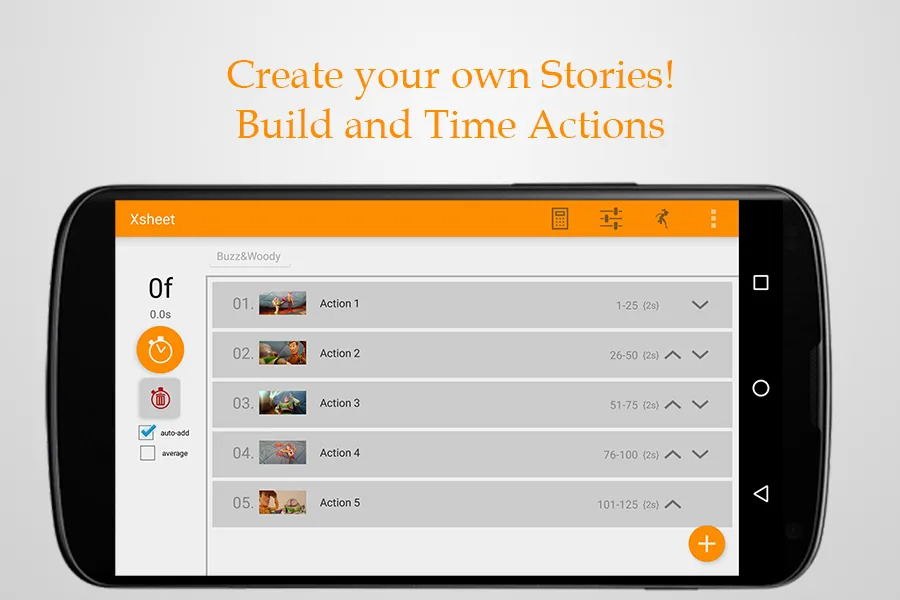
Task: Click the Xsheet app title
Action: point(152,219)
